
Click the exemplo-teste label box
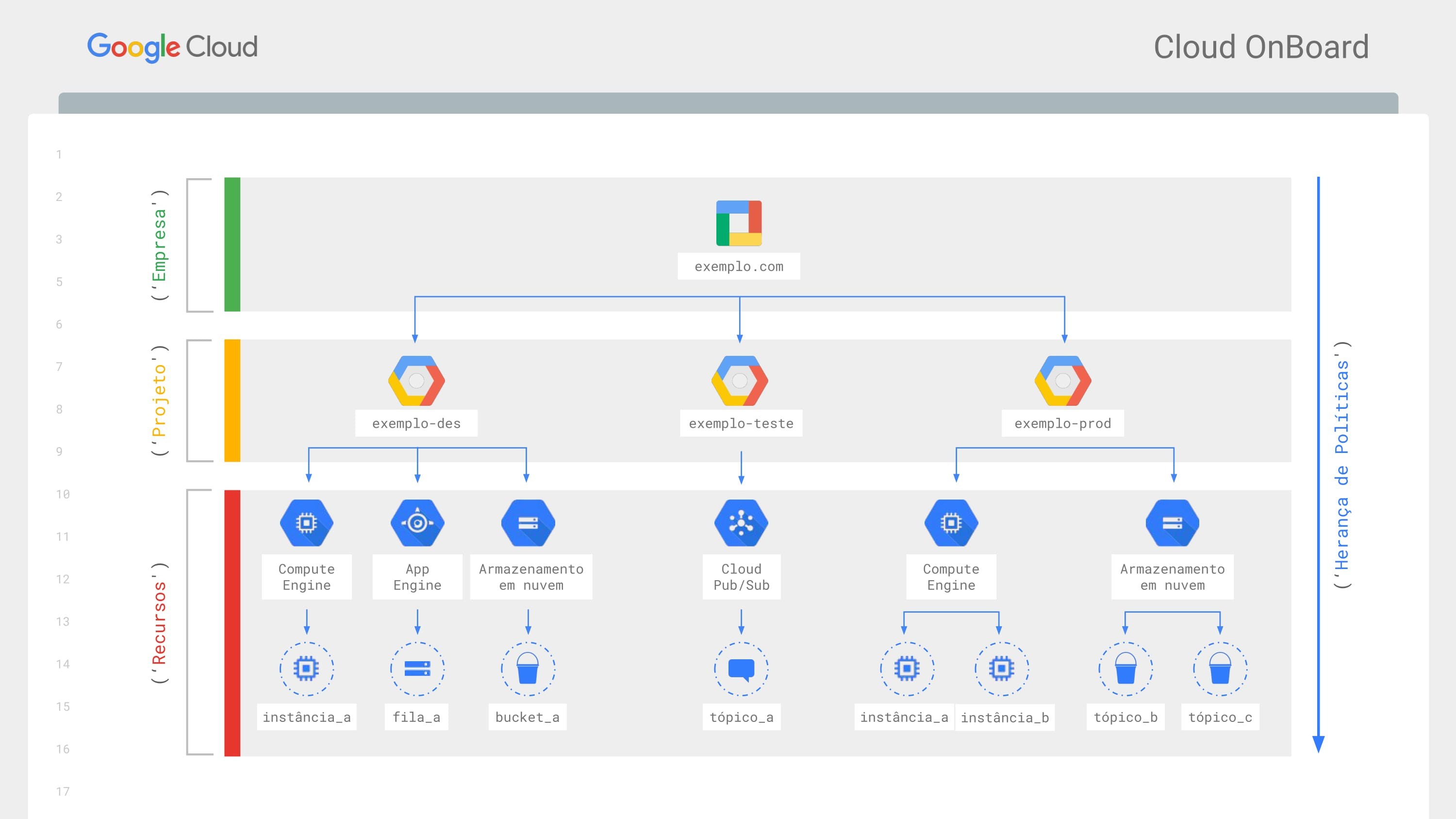tap(741, 423)
